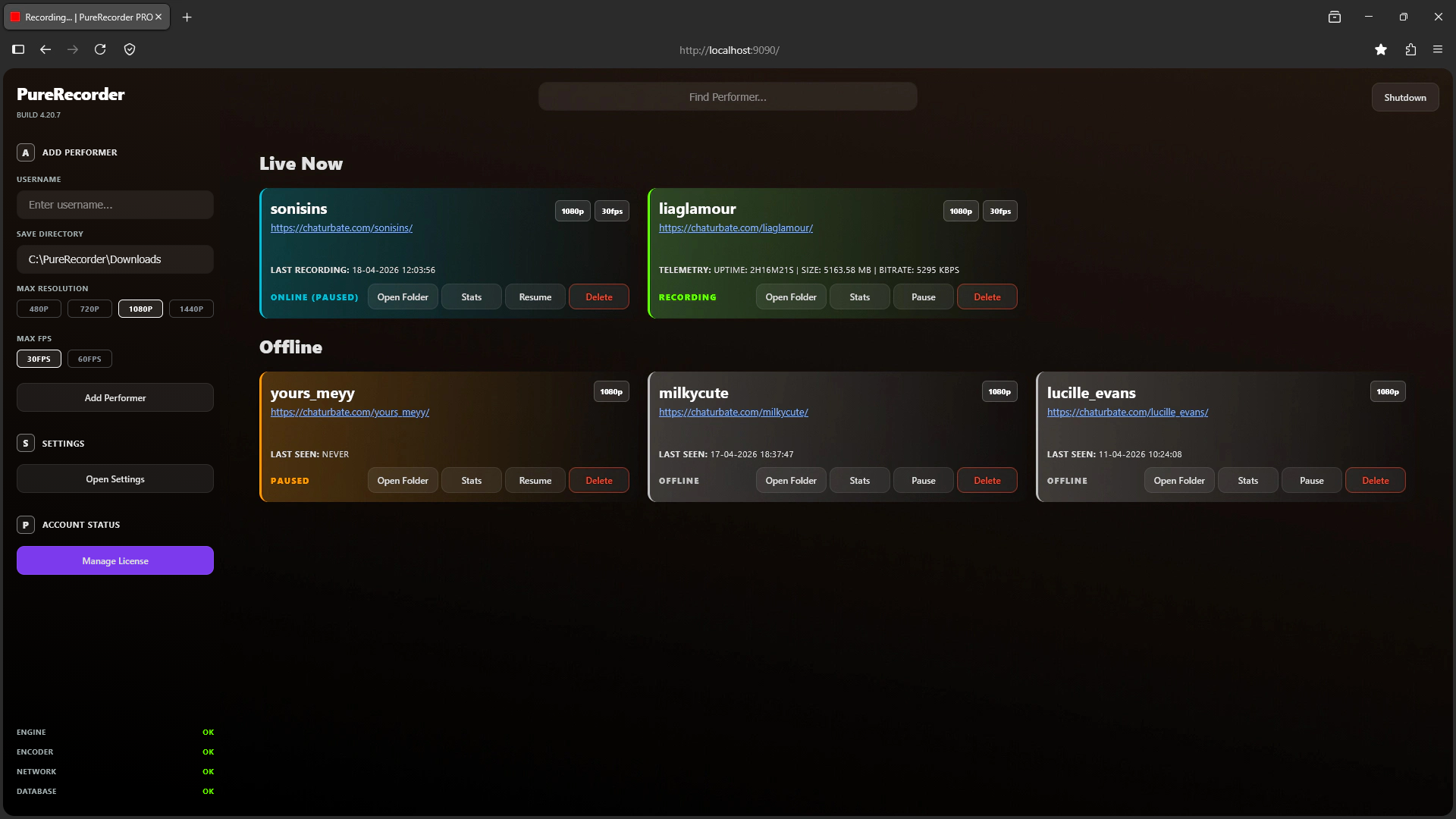Screen dimensions: 1456x819
Task: Select 720P as max resolution
Action: [89, 309]
